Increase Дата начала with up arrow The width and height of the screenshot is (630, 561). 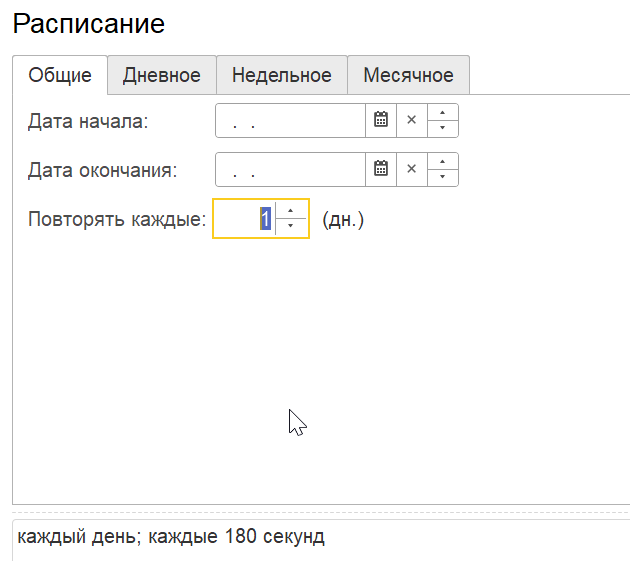pyautogui.click(x=442, y=113)
